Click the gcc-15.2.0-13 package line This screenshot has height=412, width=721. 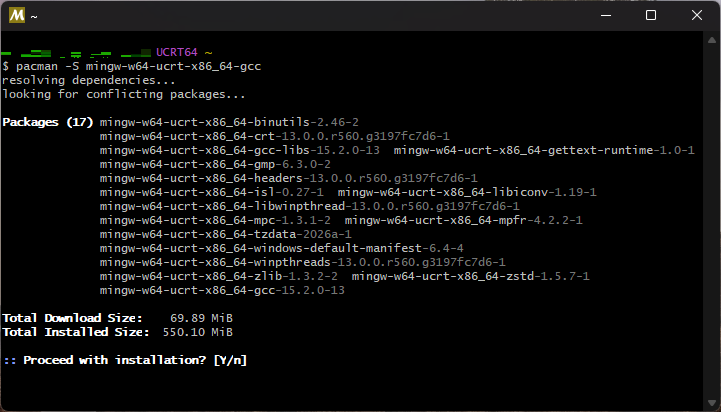point(222,290)
